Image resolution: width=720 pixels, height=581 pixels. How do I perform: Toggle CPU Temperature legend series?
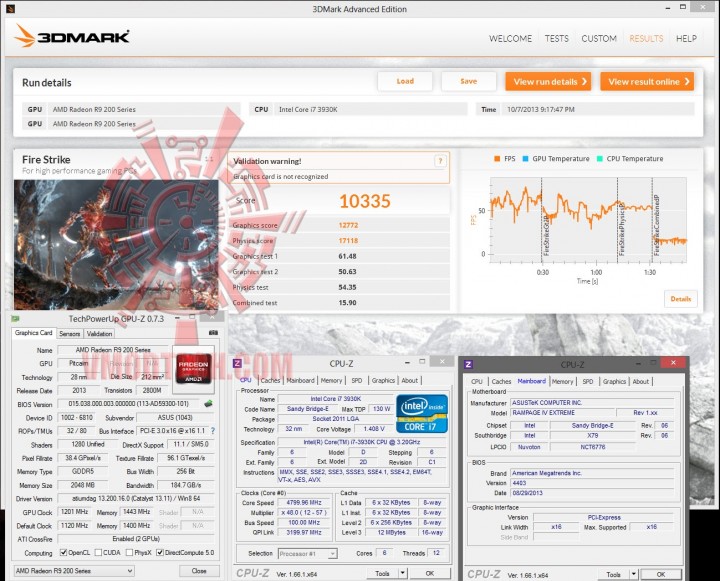[x=630, y=158]
